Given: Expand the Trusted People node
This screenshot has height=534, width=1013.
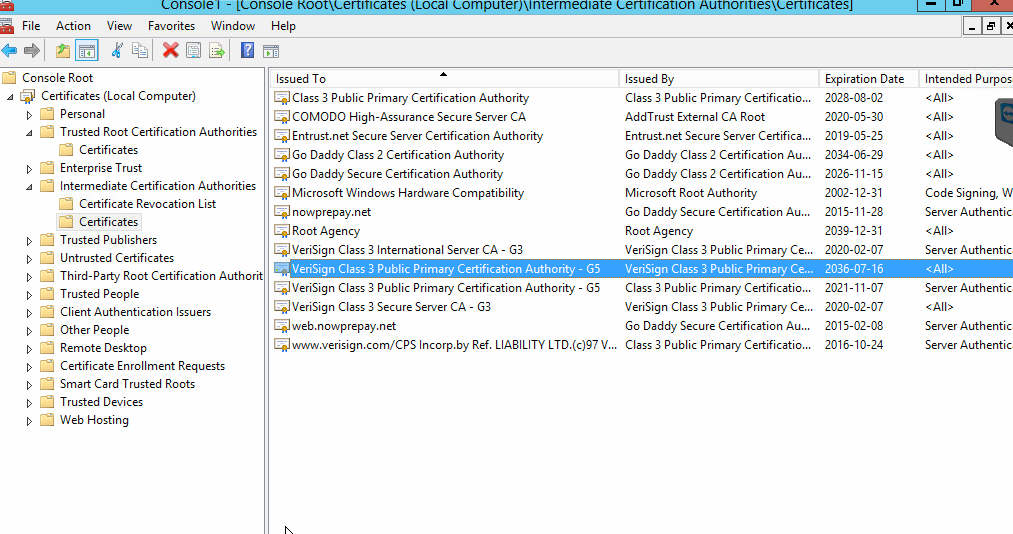Looking at the screenshot, I should 29,295.
